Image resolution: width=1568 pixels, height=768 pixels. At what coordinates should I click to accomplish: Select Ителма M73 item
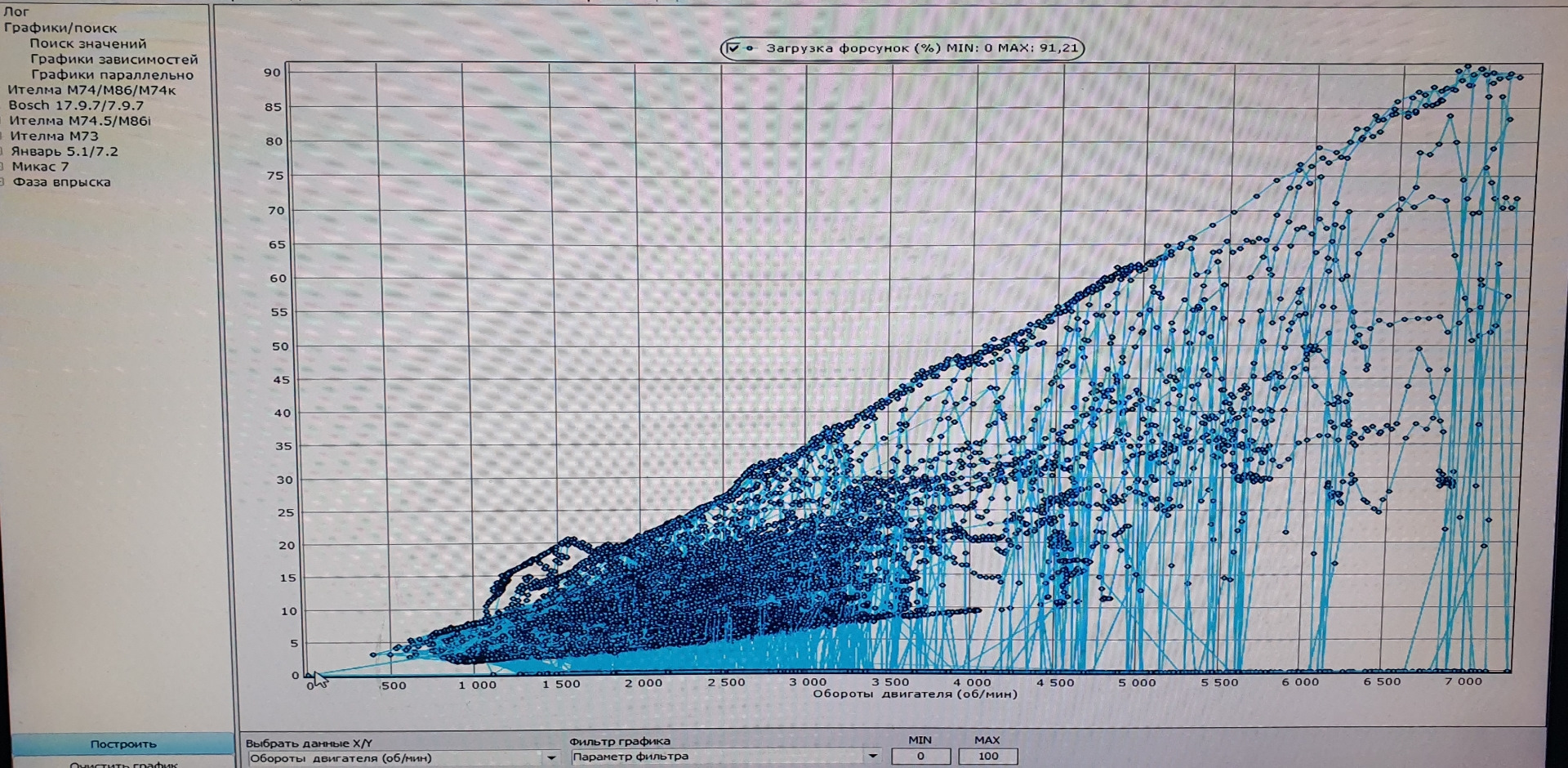pyautogui.click(x=54, y=136)
